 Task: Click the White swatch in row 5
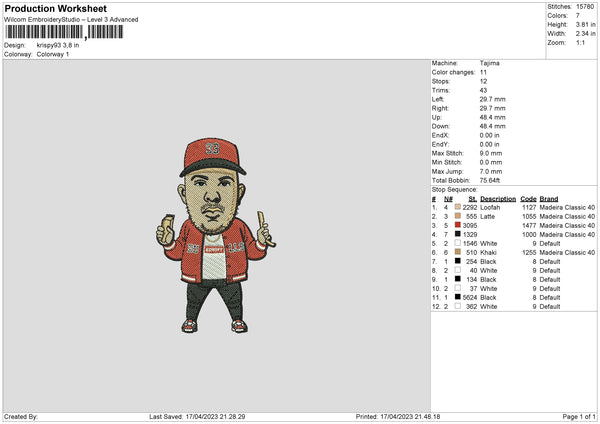(458, 243)
